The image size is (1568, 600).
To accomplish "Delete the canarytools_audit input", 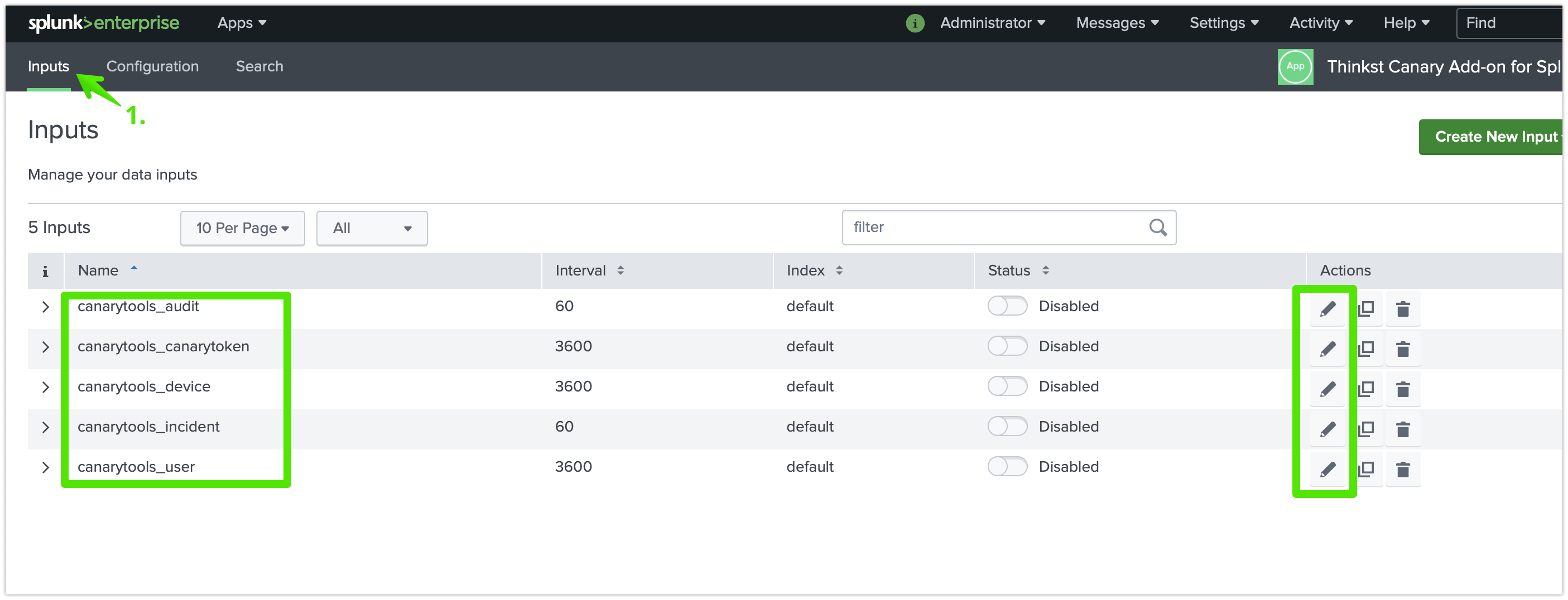I will [1403, 308].
